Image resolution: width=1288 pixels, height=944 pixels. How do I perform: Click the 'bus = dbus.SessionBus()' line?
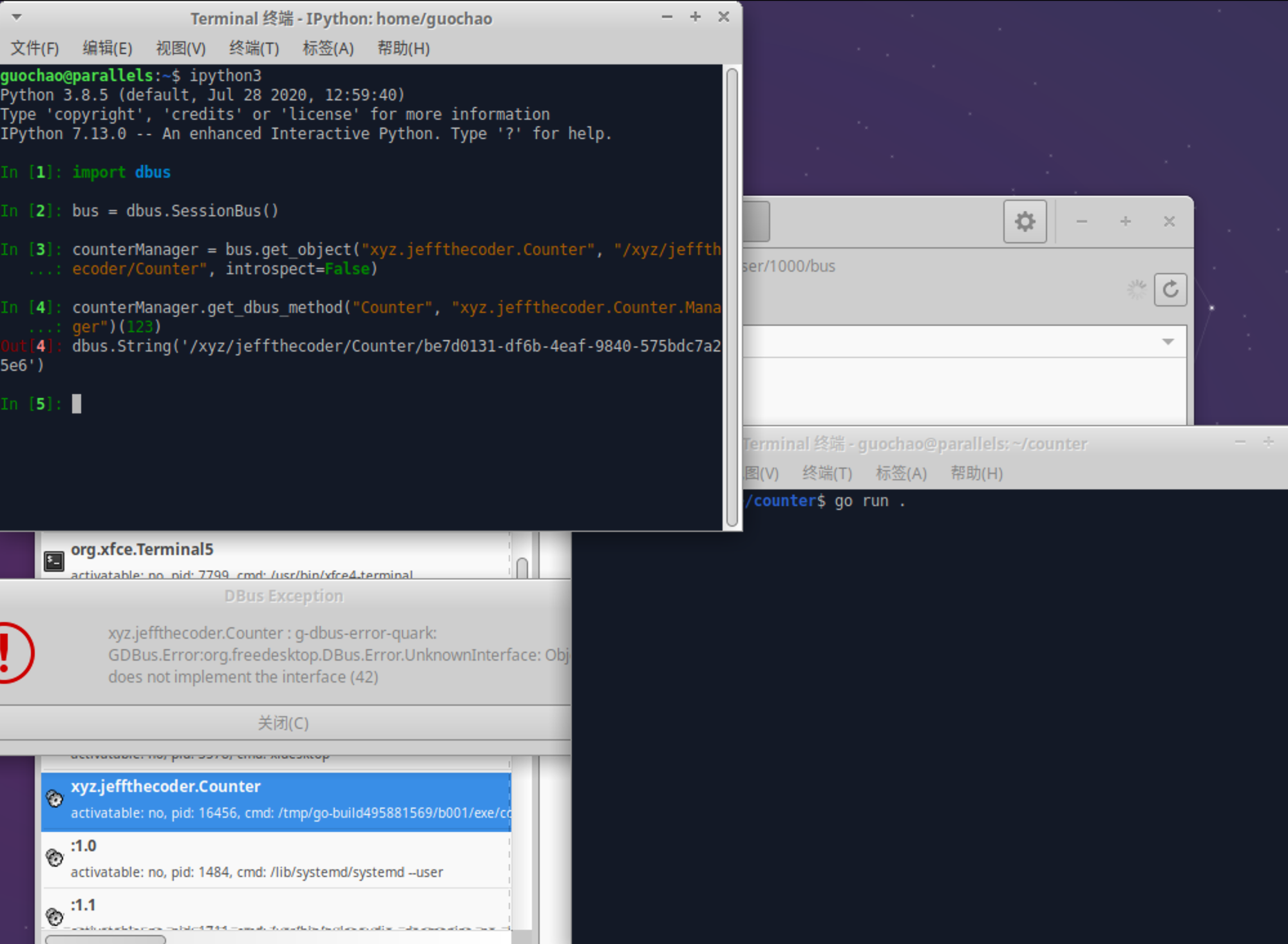point(175,211)
